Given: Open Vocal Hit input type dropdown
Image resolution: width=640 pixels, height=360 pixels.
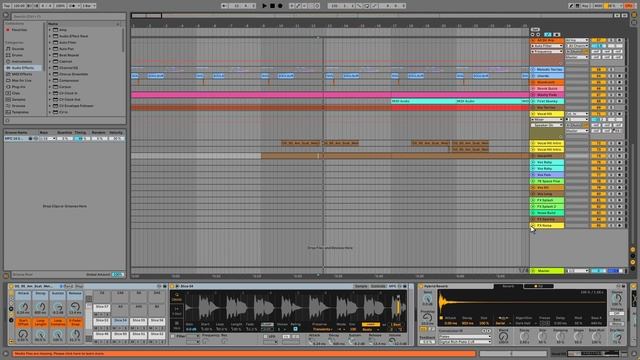Looking at the screenshot, I should pos(577,114).
